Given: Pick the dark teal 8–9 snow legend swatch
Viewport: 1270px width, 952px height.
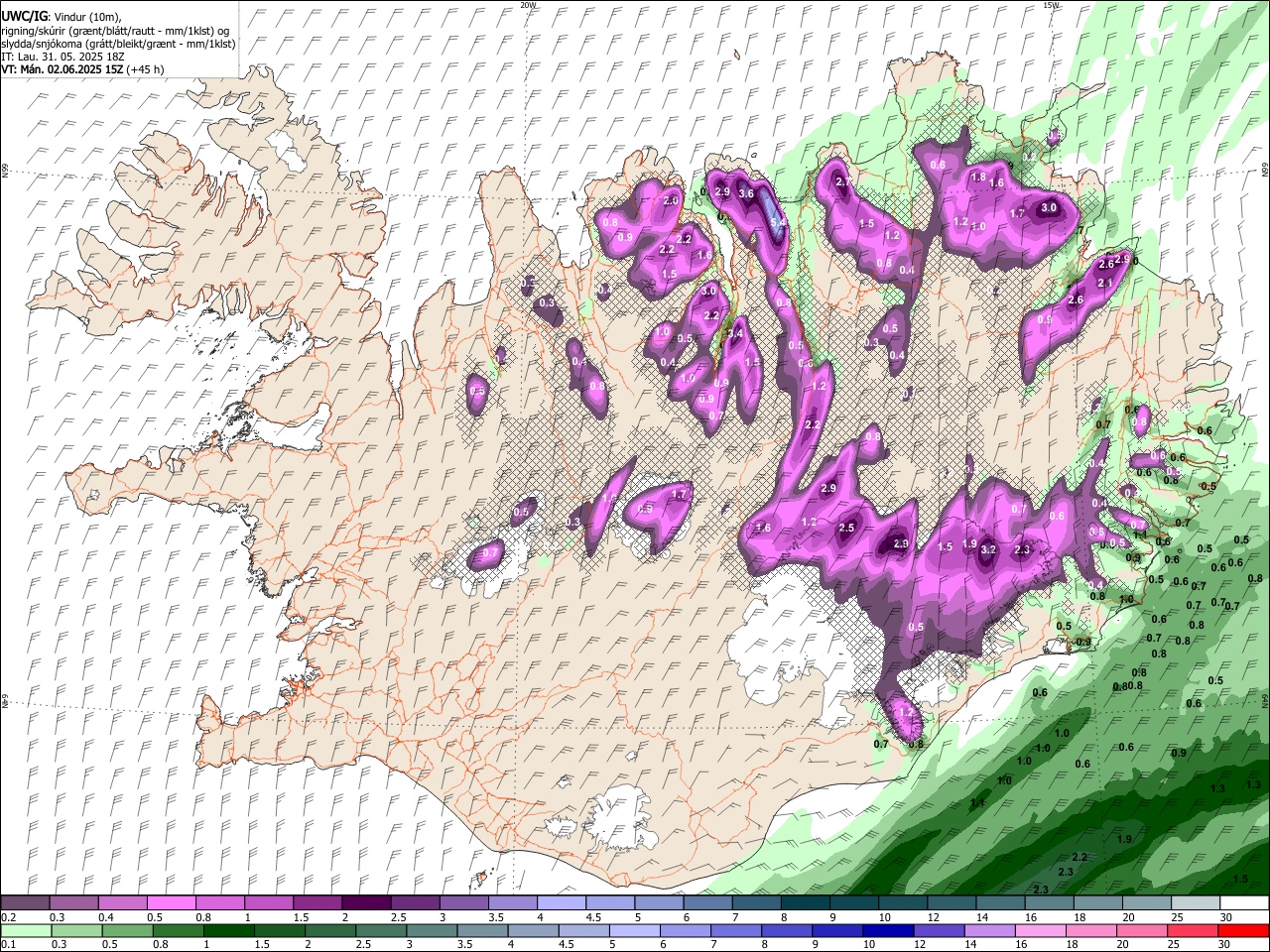Looking at the screenshot, I should coord(804,903).
